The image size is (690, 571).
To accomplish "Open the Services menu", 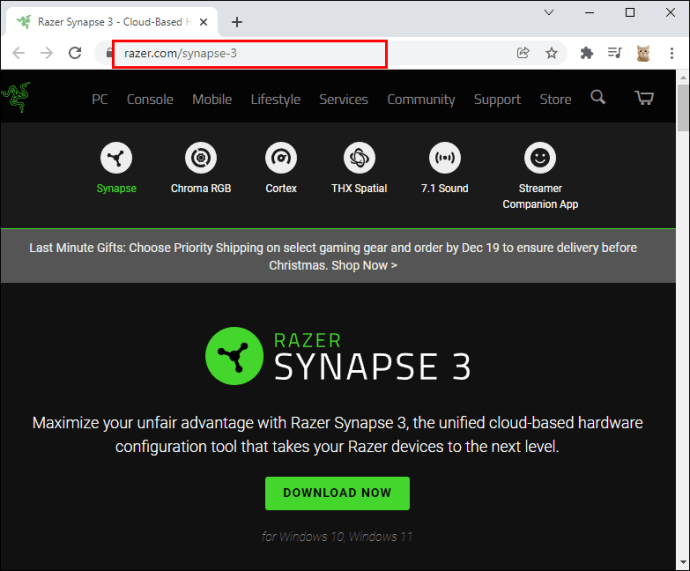I will click(344, 99).
